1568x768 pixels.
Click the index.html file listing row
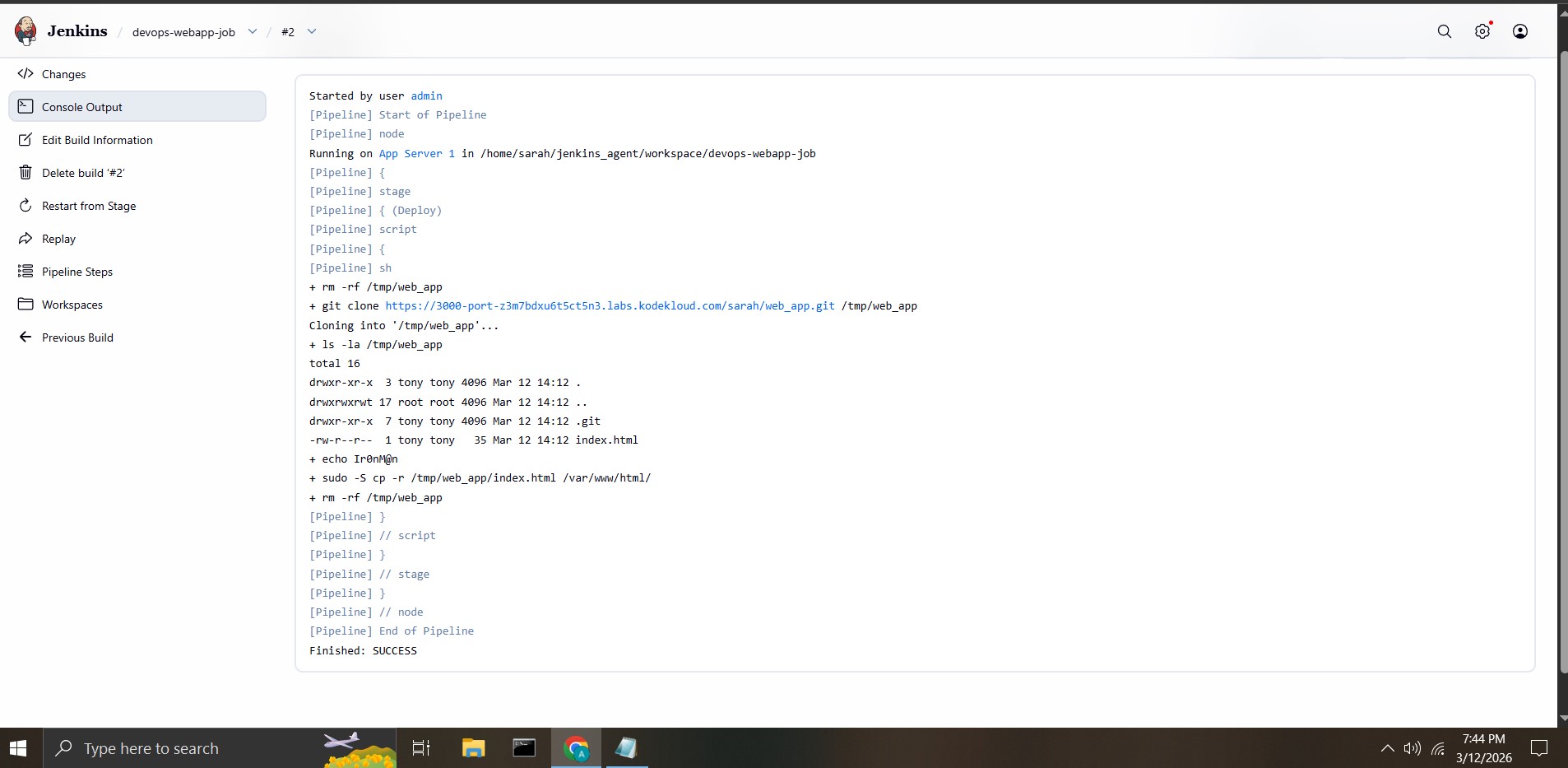point(474,440)
